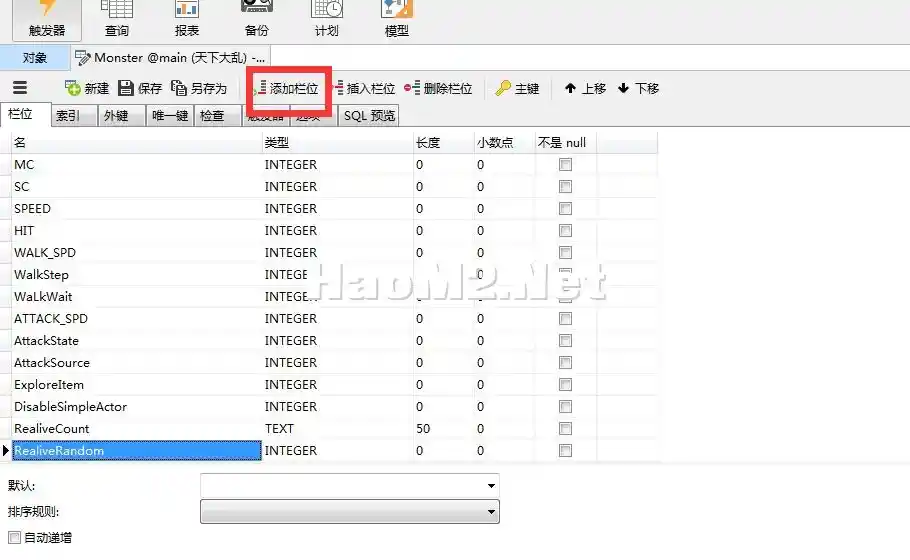The height and width of the screenshot is (560, 910).
Task: Select the RealiveRandom field name cell
Action: pyautogui.click(x=136, y=451)
